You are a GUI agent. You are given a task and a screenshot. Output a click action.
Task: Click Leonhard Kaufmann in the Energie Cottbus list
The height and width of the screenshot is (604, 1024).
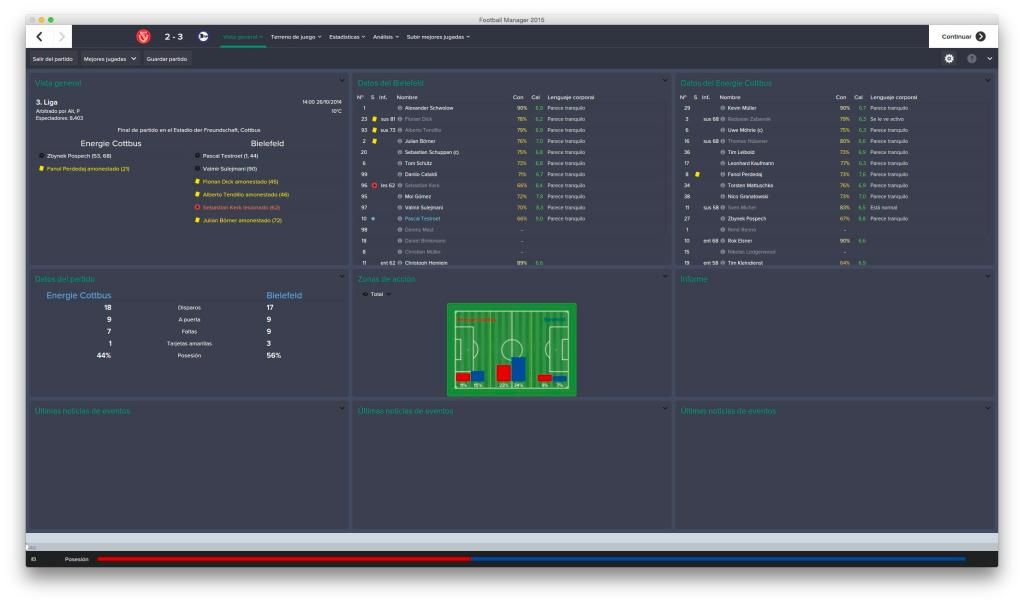(x=750, y=163)
